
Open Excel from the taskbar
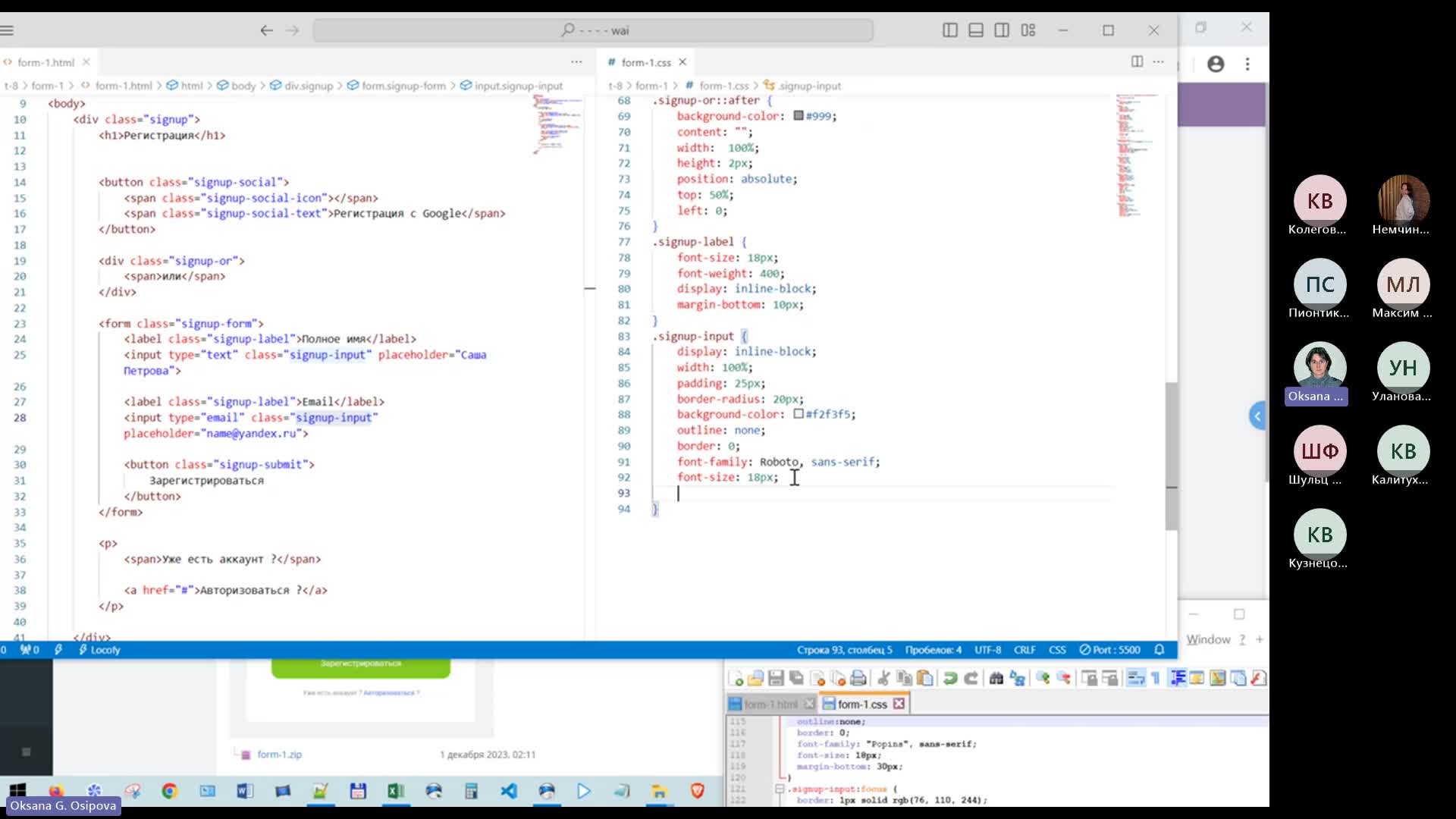395,791
